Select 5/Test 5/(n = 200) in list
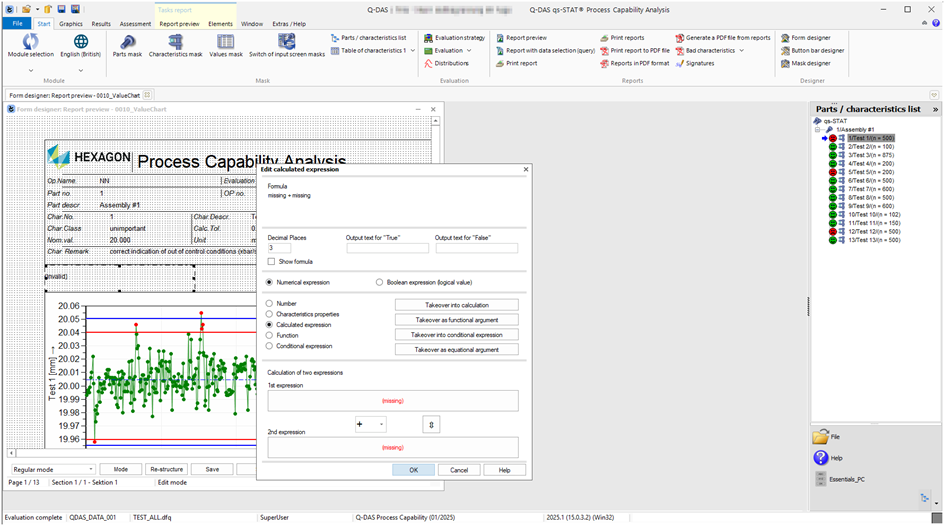Image resolution: width=945 pixels, height=526 pixels. coord(871,172)
